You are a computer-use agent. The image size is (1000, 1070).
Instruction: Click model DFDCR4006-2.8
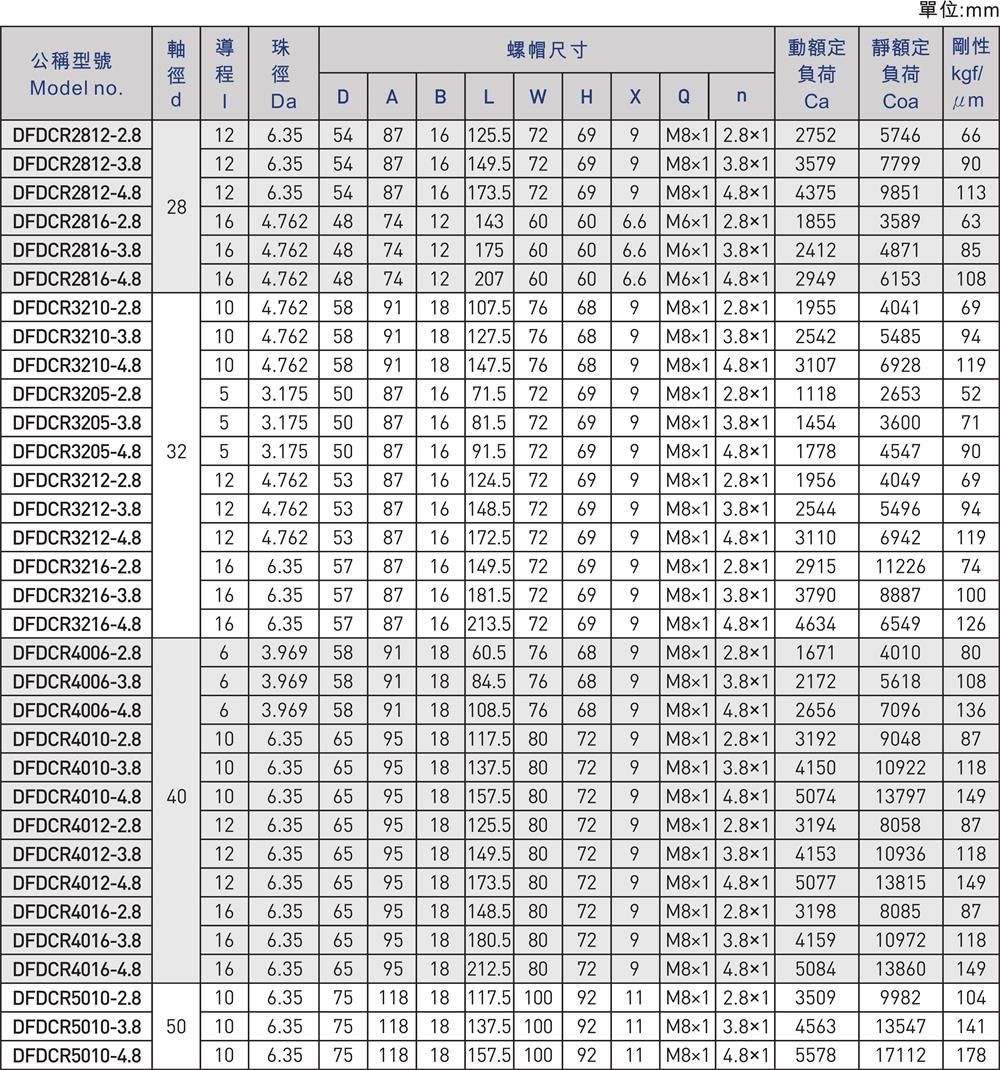coord(77,653)
